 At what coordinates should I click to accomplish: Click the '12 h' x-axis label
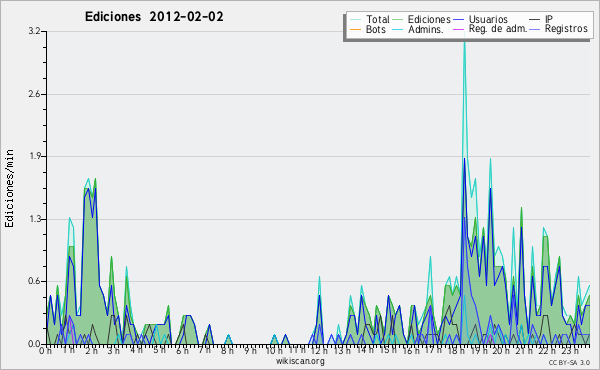coord(319,350)
